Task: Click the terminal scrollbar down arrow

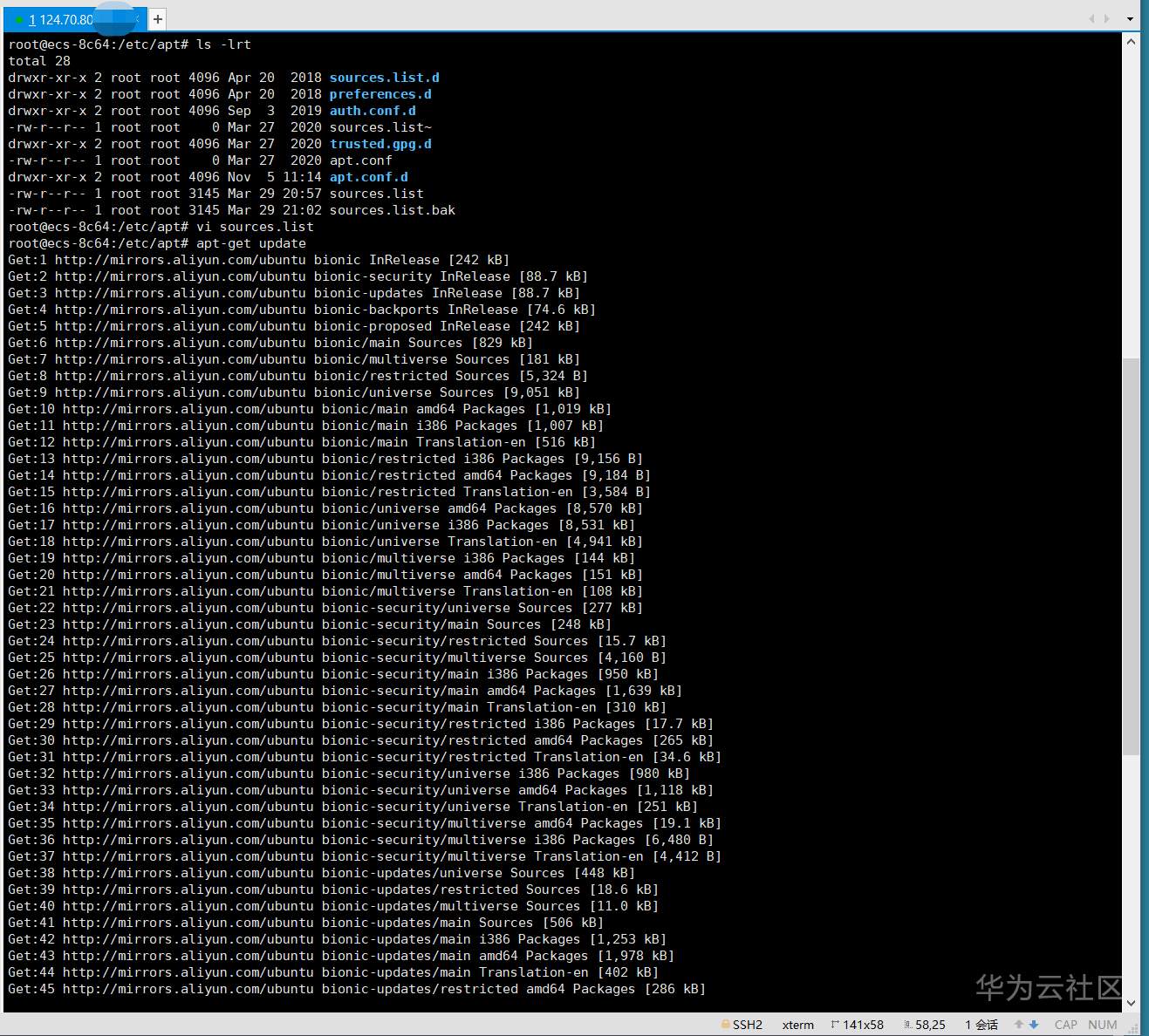Action: pyautogui.click(x=1131, y=1004)
